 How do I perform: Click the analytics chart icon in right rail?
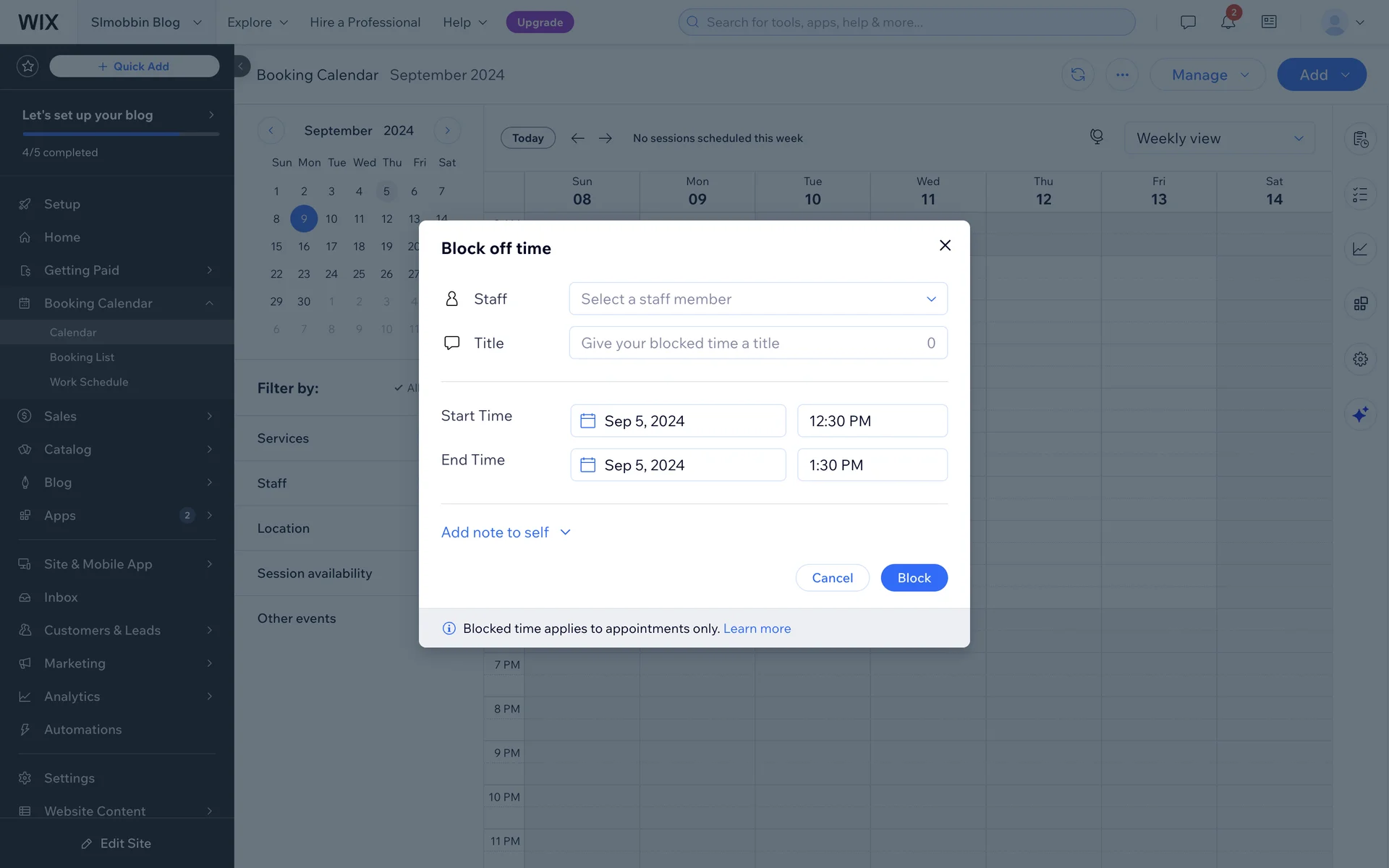[1360, 249]
